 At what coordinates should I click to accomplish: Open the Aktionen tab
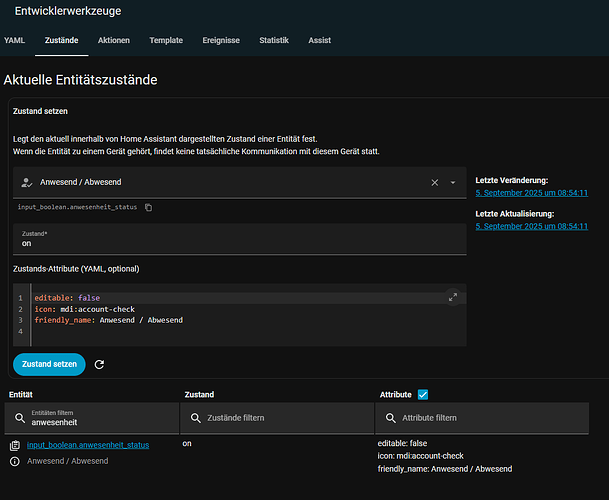[113, 40]
